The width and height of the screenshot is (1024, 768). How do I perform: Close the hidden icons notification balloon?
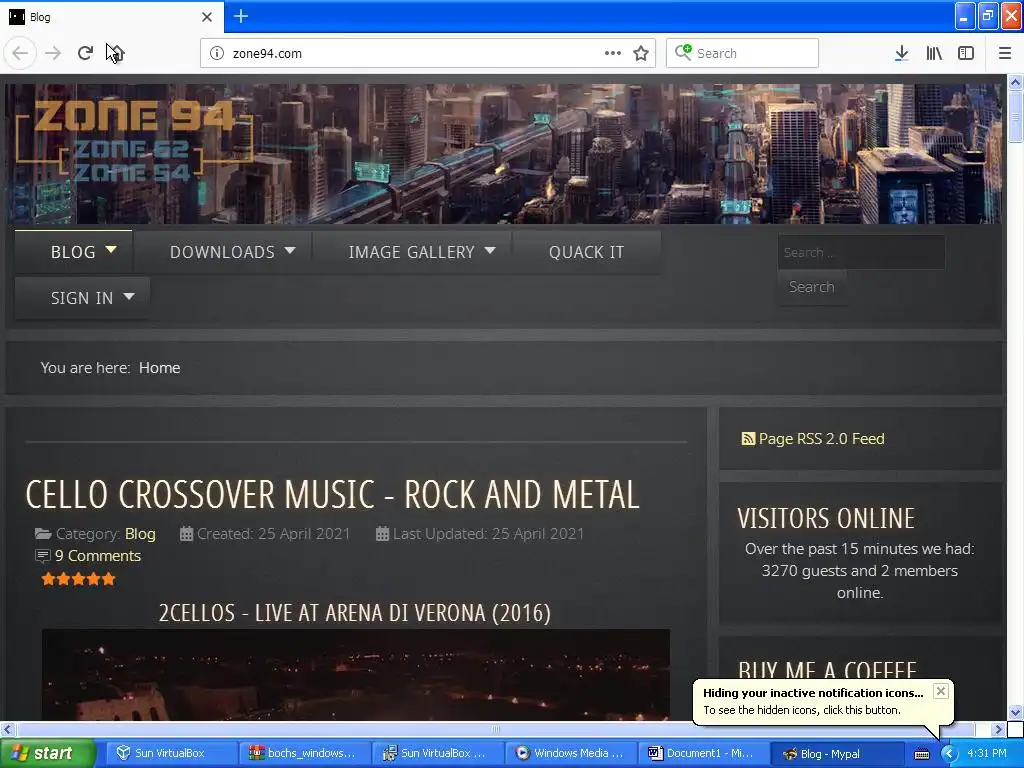[x=940, y=691]
